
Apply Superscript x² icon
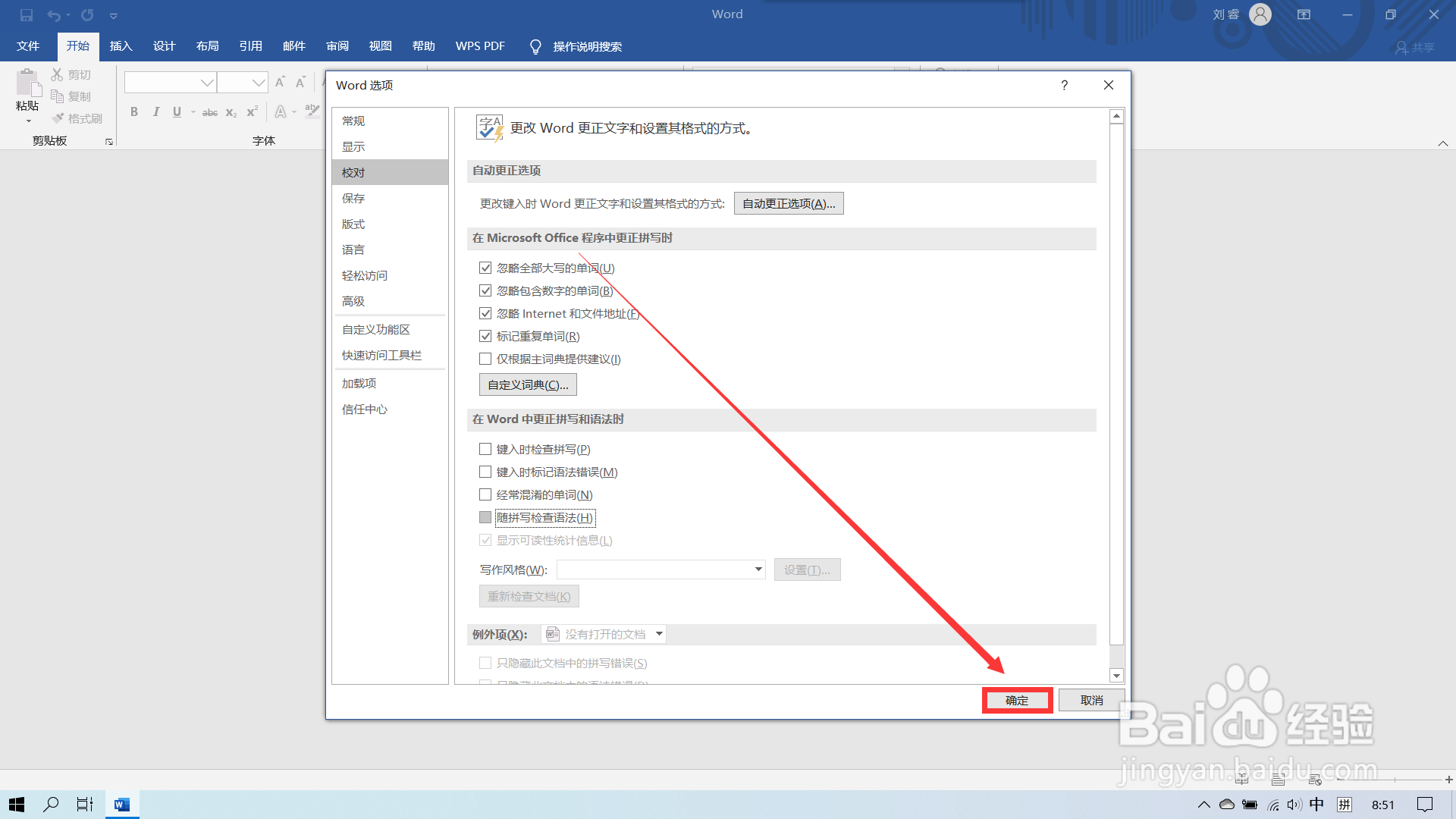[253, 112]
